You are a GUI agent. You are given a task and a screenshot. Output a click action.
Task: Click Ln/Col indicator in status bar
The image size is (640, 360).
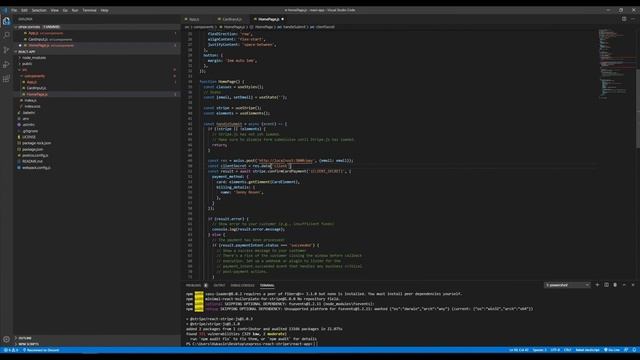518,350
